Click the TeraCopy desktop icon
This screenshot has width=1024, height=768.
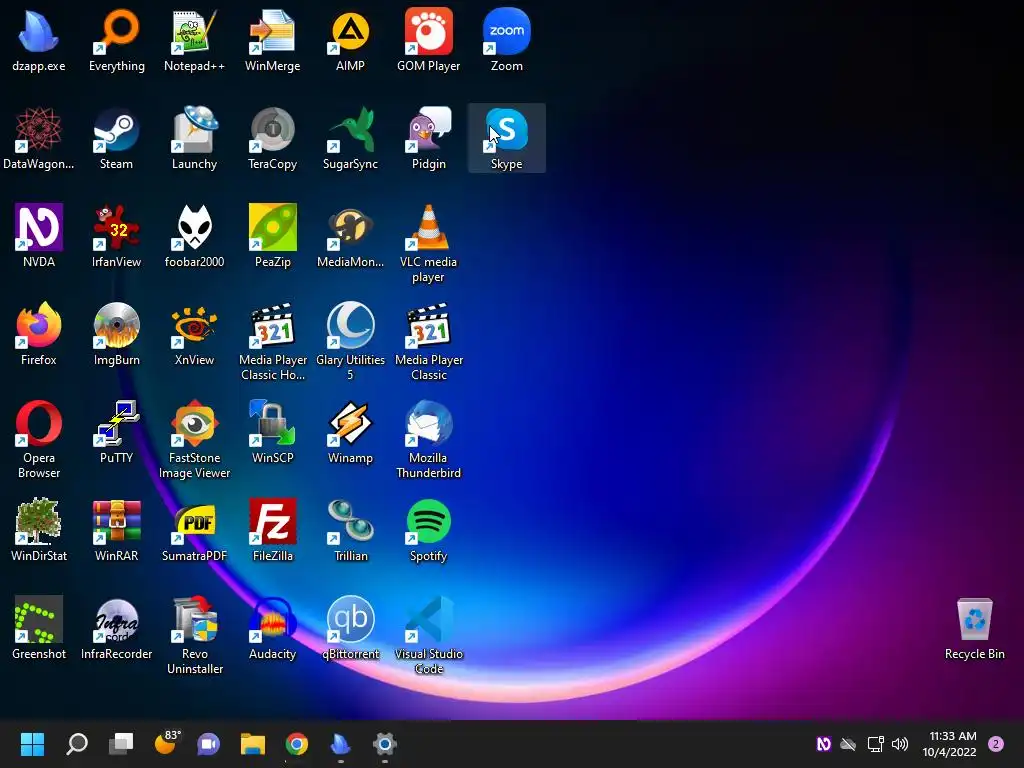click(272, 137)
